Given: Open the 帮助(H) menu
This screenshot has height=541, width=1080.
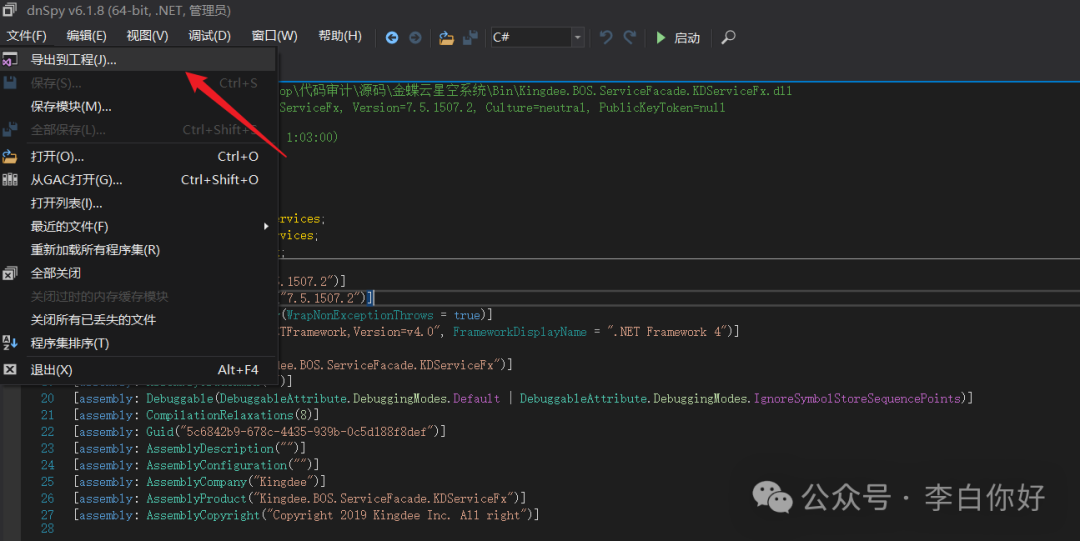Looking at the screenshot, I should (x=340, y=36).
